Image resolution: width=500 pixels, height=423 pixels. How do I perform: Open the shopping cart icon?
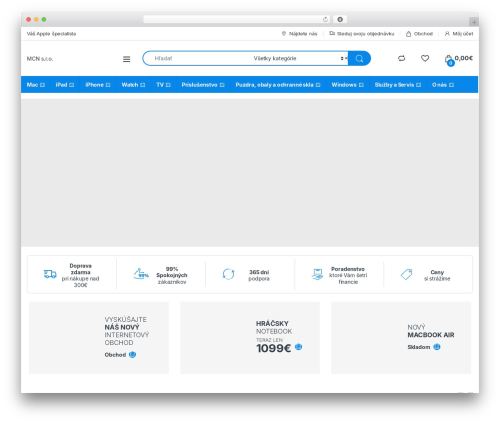coord(449,59)
